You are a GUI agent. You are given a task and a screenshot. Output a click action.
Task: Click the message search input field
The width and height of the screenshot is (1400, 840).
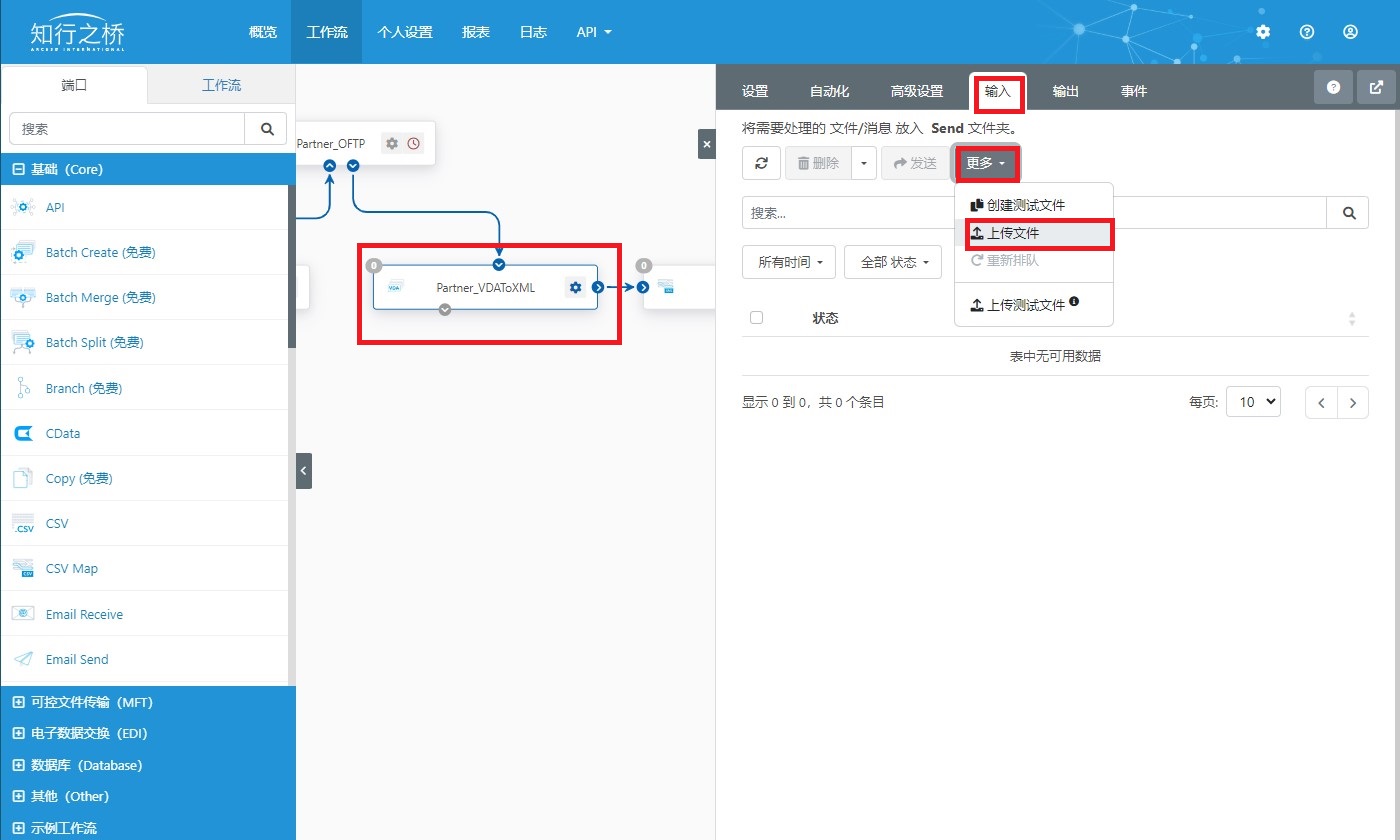(x=1034, y=213)
